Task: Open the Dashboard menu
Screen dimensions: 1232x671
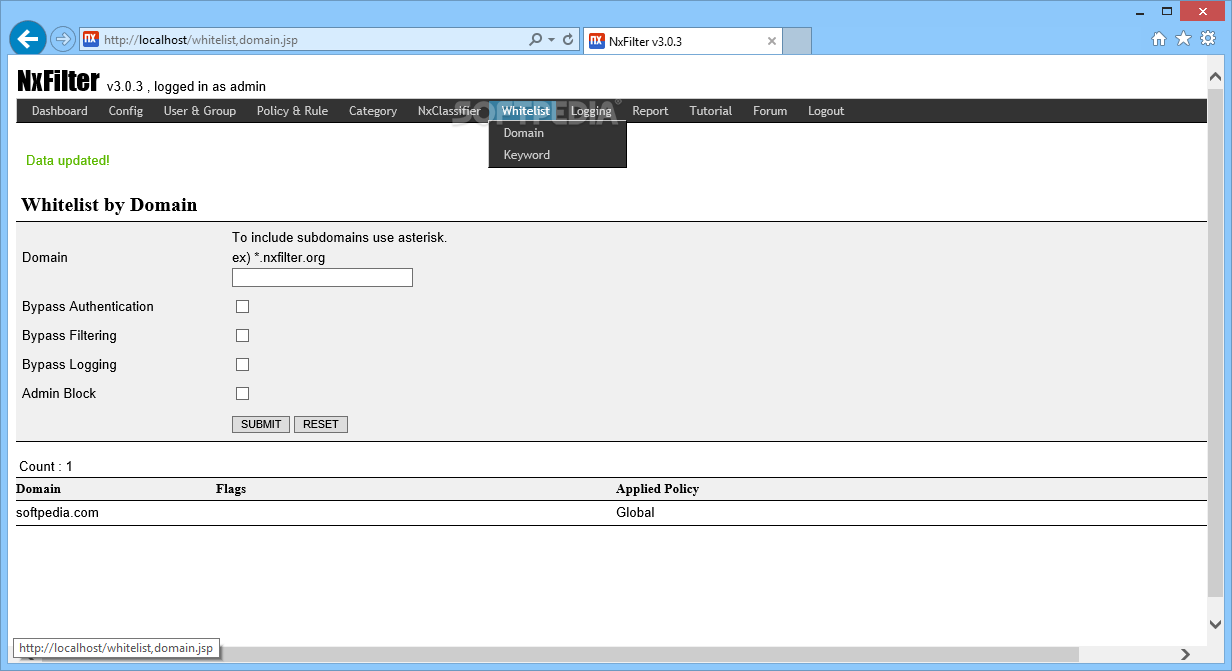Action: tap(60, 111)
